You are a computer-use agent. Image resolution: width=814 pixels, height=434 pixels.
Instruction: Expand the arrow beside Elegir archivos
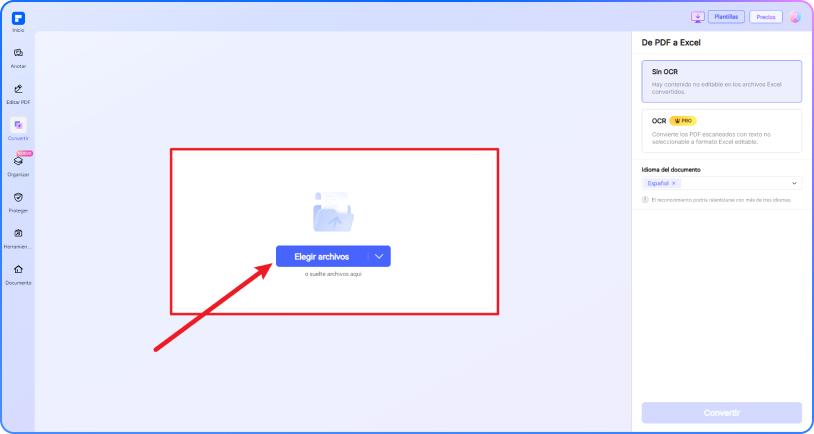tap(379, 256)
